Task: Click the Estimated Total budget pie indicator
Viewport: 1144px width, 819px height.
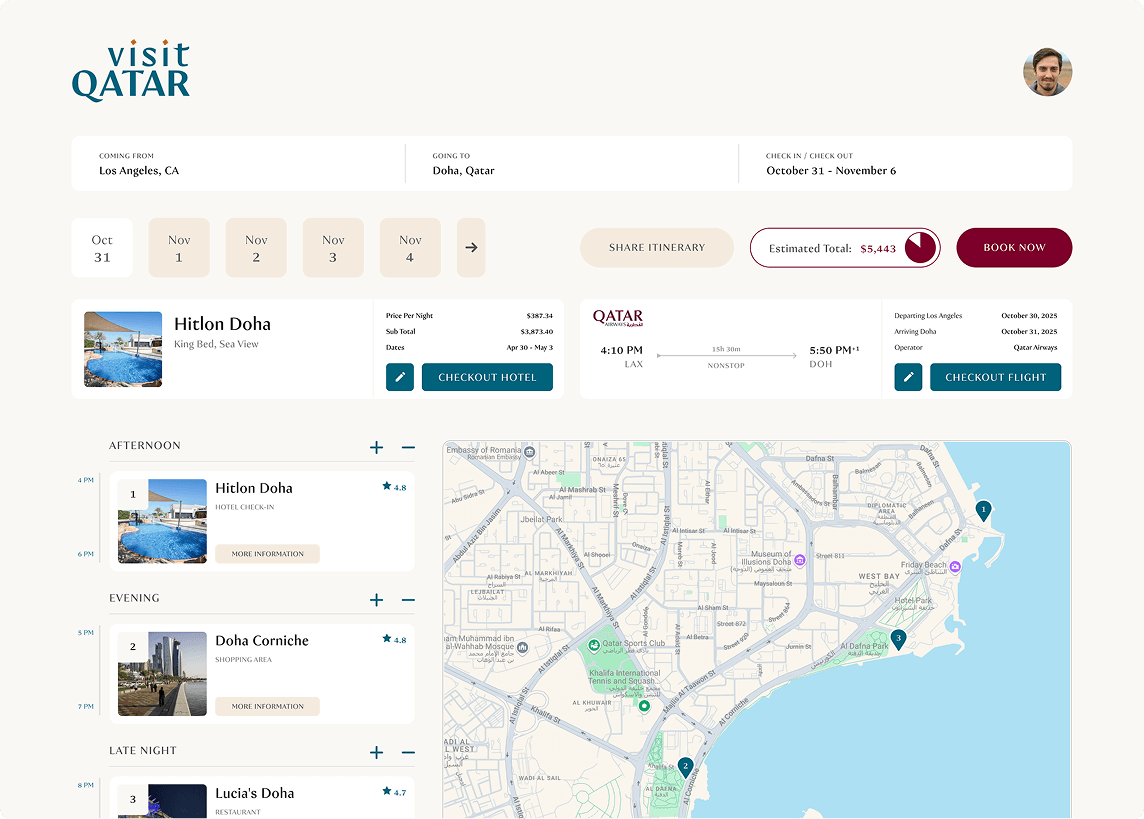Action: click(x=920, y=248)
